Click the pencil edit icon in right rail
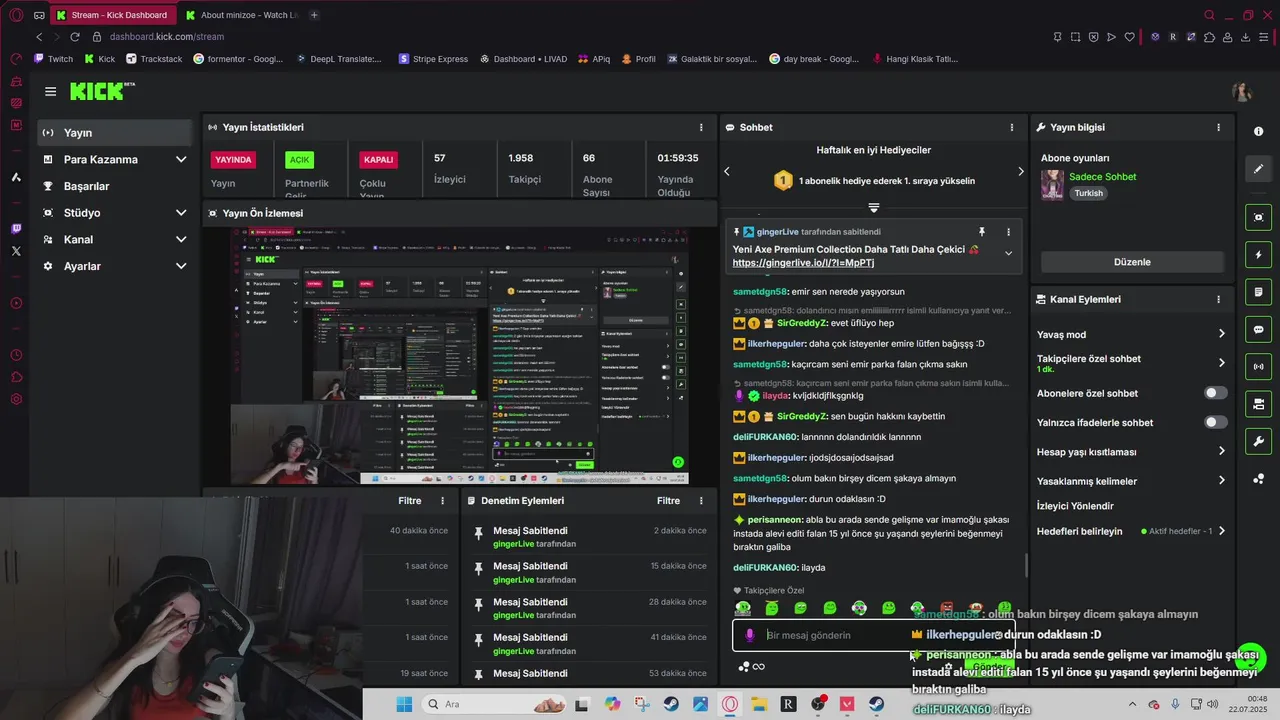 click(1258, 169)
